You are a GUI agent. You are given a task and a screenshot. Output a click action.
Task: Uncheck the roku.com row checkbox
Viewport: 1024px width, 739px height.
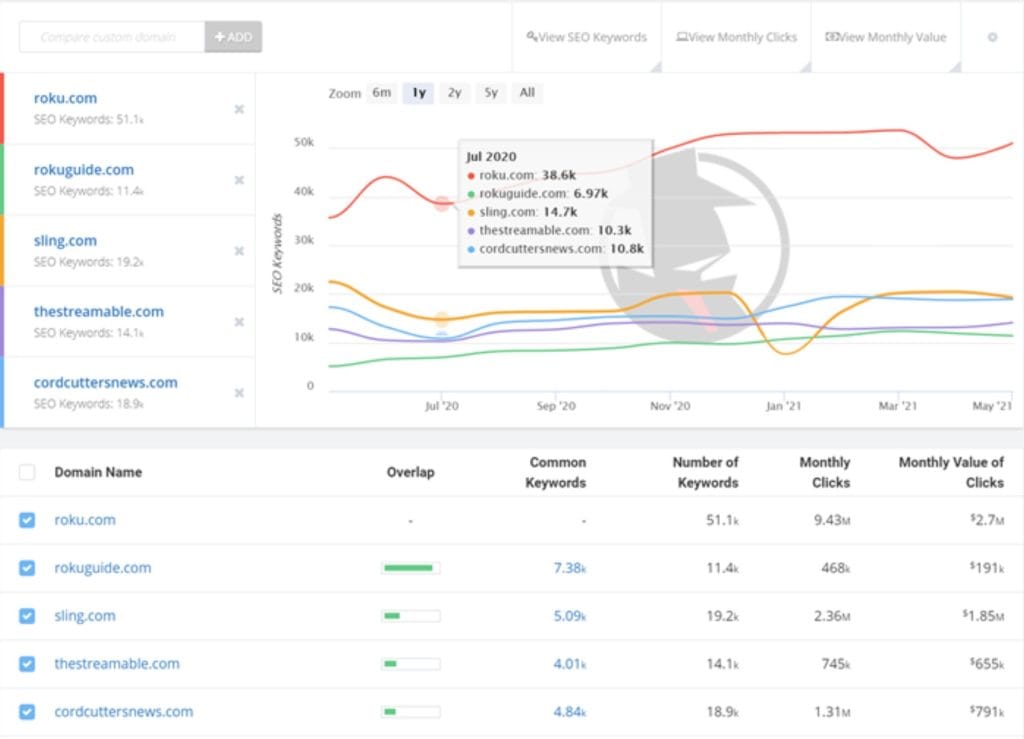27,520
